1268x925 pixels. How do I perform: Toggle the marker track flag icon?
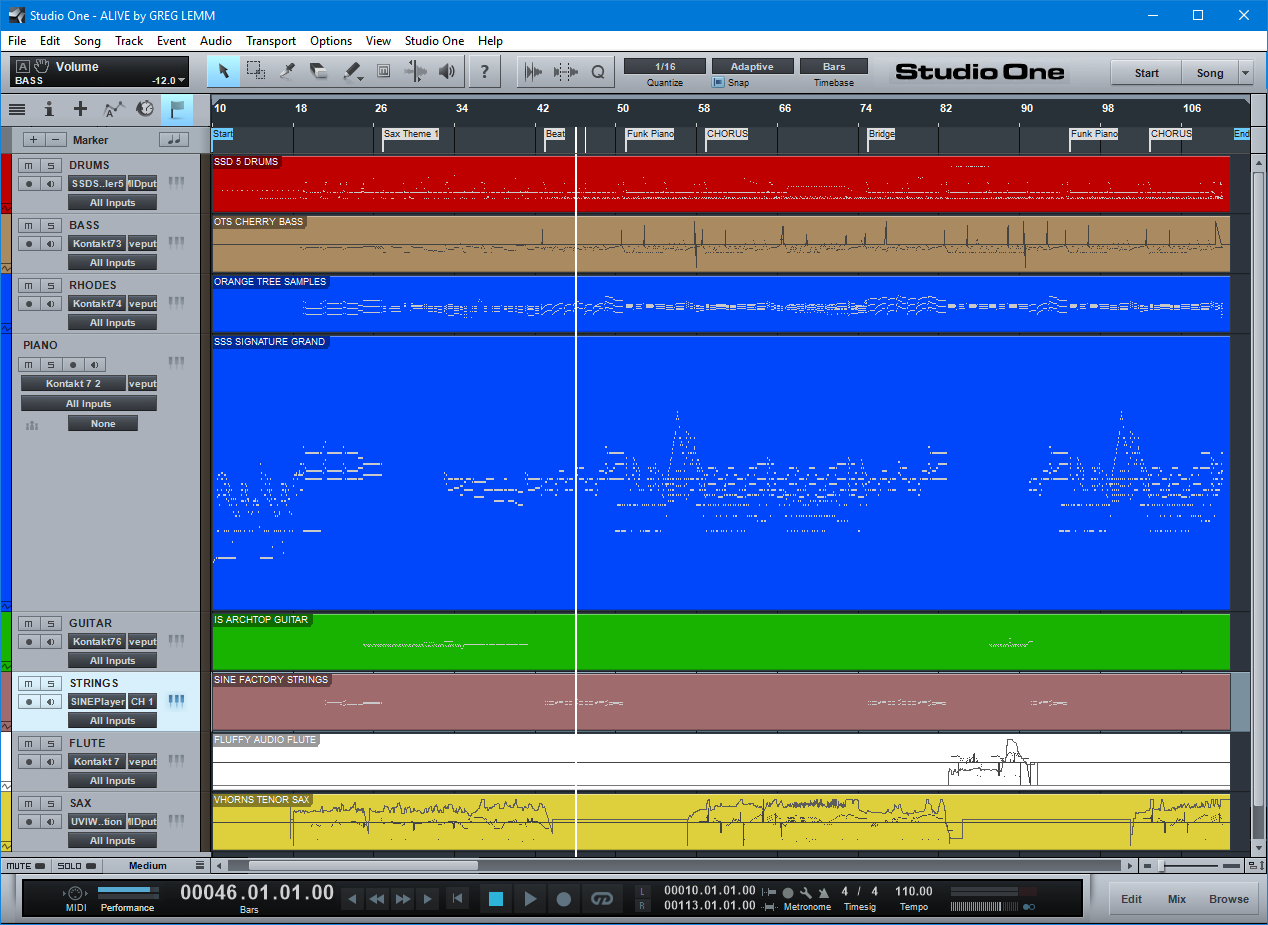[177, 109]
